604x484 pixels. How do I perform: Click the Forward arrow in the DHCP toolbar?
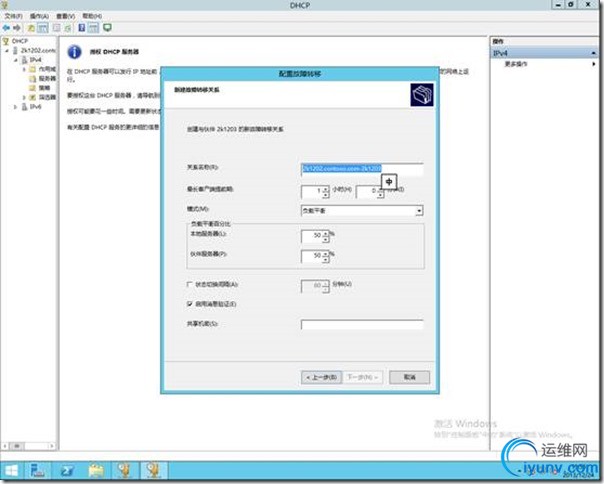pyautogui.click(x=17, y=28)
